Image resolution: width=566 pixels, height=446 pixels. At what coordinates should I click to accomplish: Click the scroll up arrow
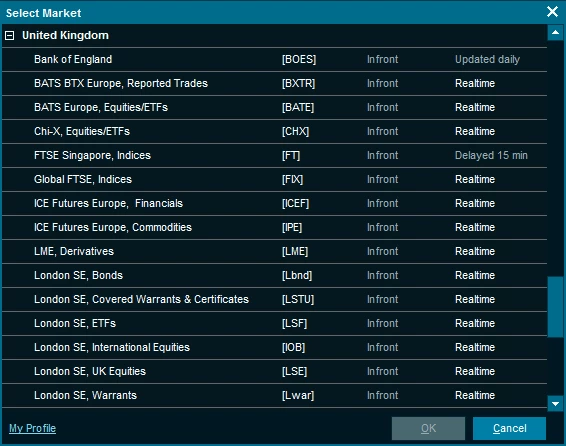tap(555, 32)
